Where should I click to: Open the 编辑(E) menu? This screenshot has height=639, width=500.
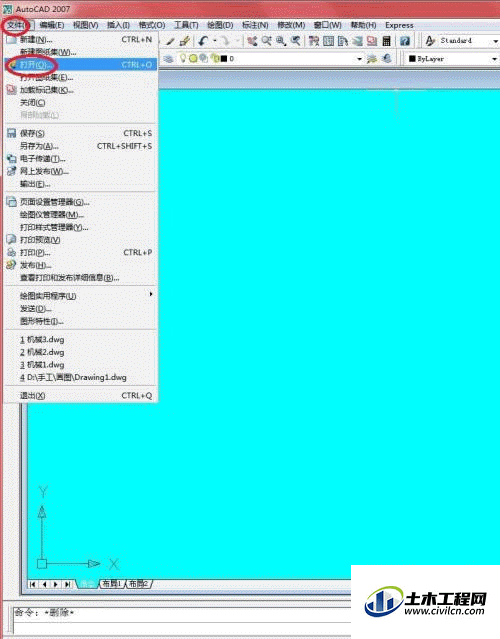point(52,25)
